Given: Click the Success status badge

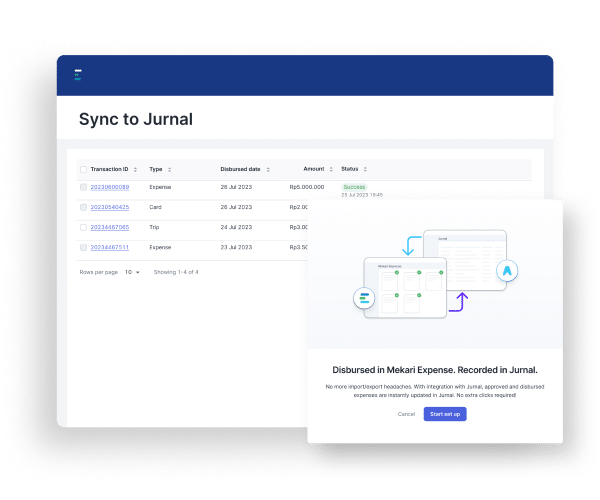Looking at the screenshot, I should [354, 187].
